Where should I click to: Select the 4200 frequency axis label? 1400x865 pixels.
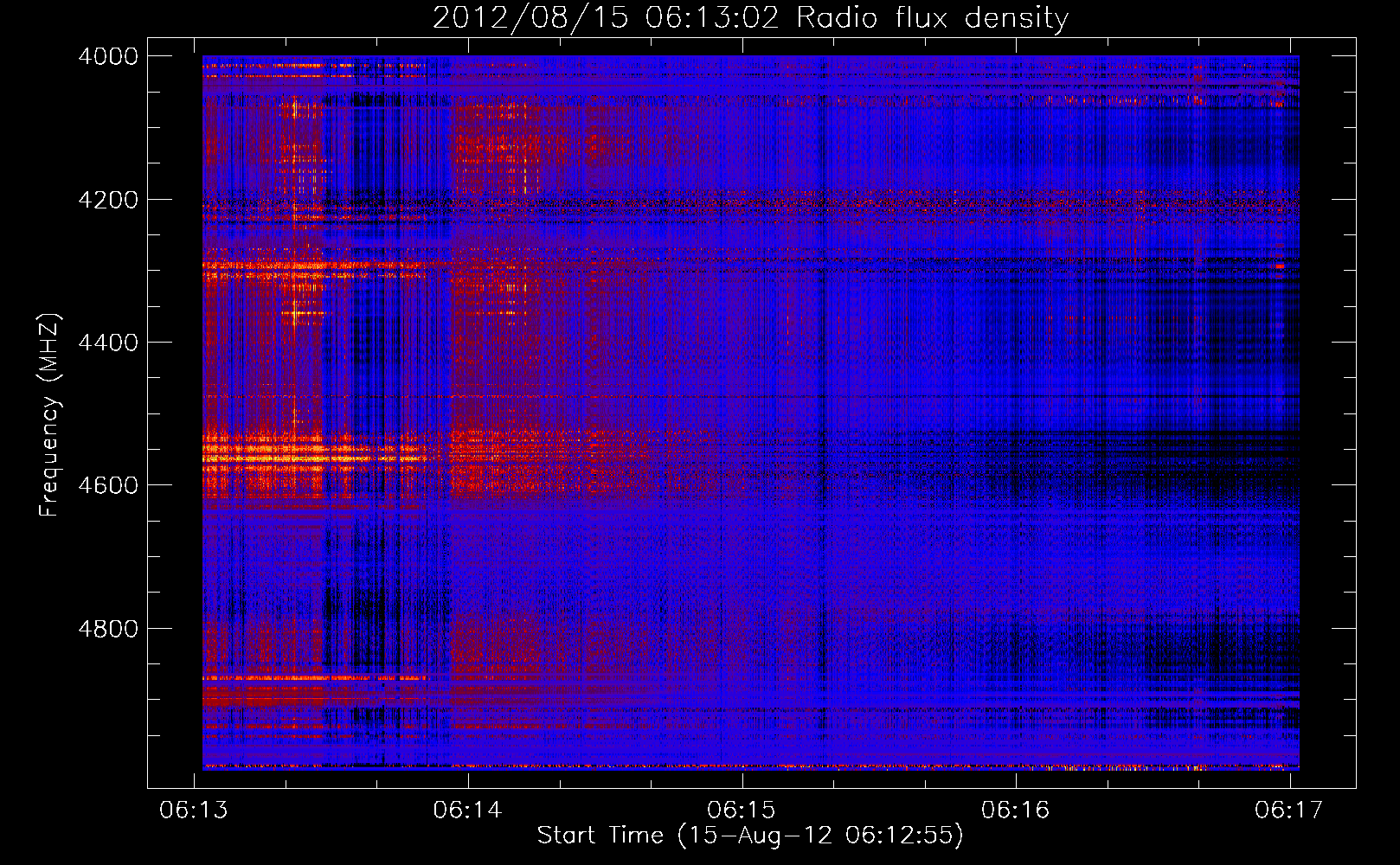point(108,200)
